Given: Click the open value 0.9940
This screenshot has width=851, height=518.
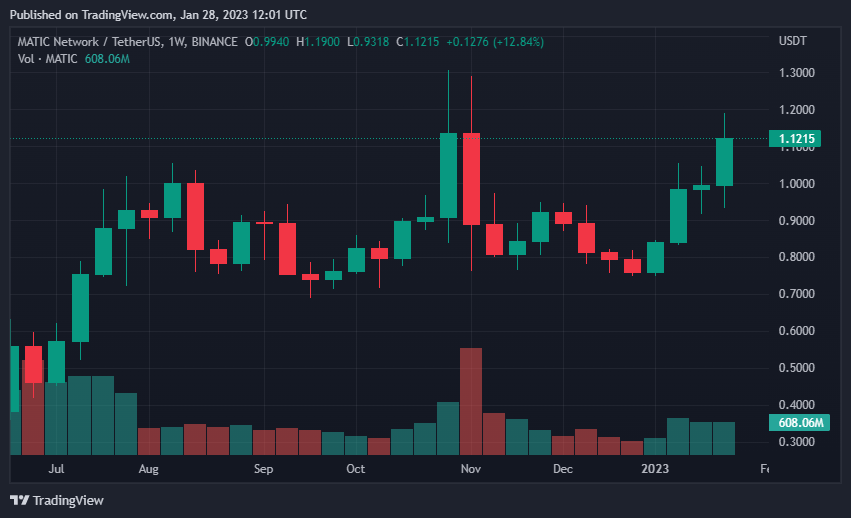Looking at the screenshot, I should click(271, 42).
